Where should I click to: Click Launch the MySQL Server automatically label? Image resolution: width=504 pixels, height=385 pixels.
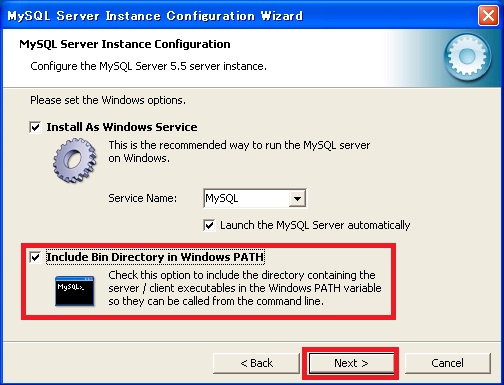click(315, 225)
